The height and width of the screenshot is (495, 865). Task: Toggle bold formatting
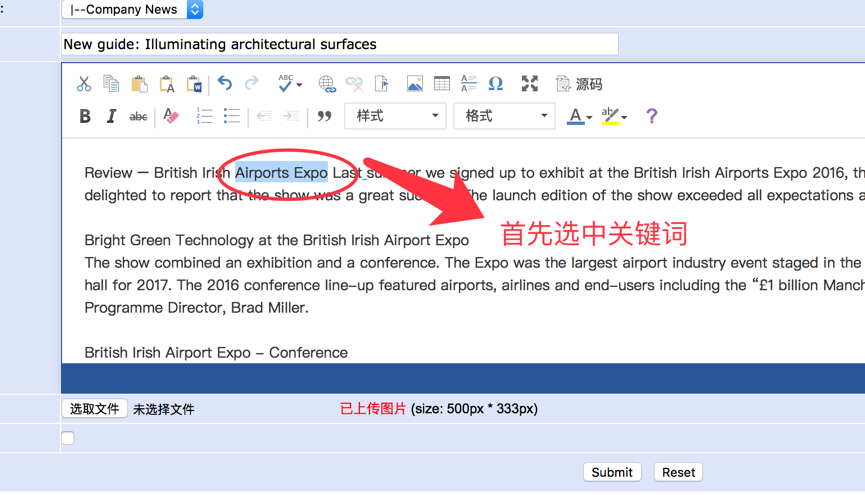(85, 116)
